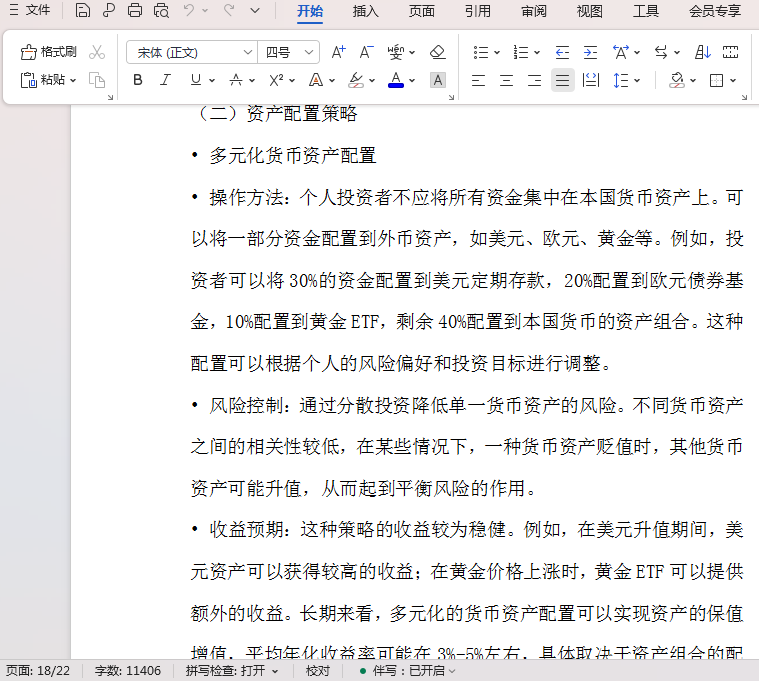Screen dimensions: 759x681
Task: Expand the 粘贴 paste options arrow
Action: point(73,80)
